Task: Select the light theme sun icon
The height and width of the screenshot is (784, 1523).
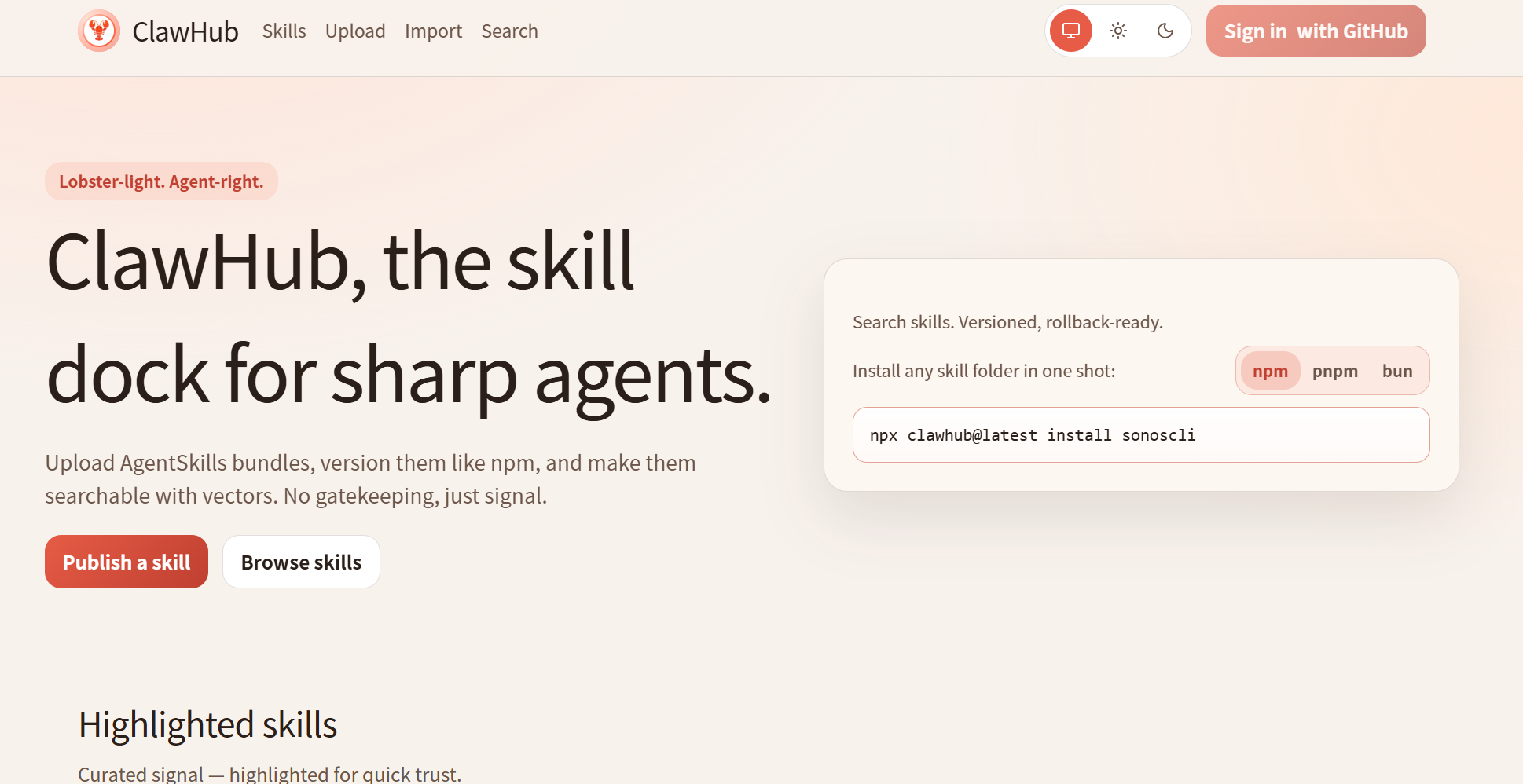Action: point(1117,31)
